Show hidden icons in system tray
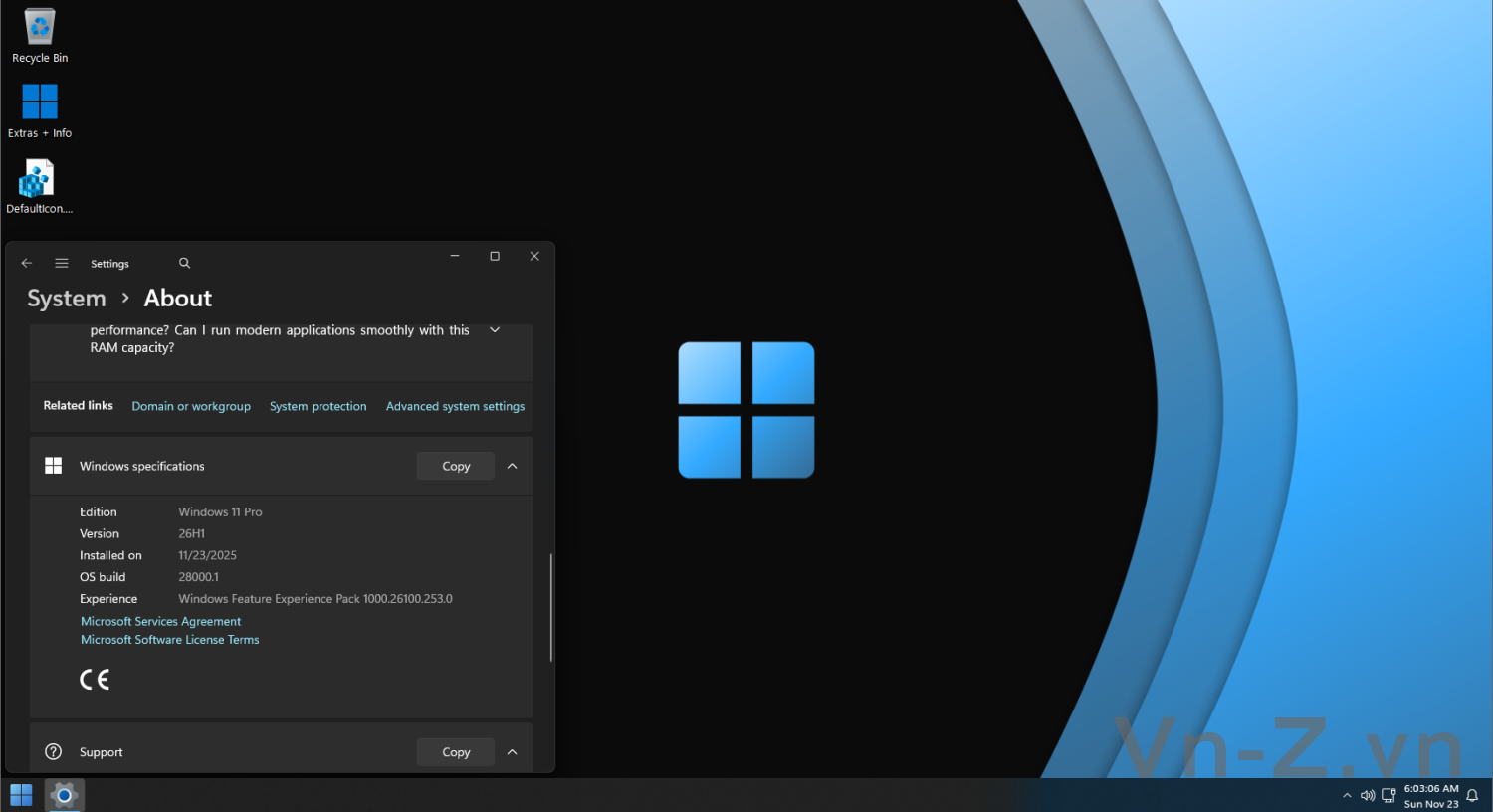The height and width of the screenshot is (812, 1493). coord(1347,795)
